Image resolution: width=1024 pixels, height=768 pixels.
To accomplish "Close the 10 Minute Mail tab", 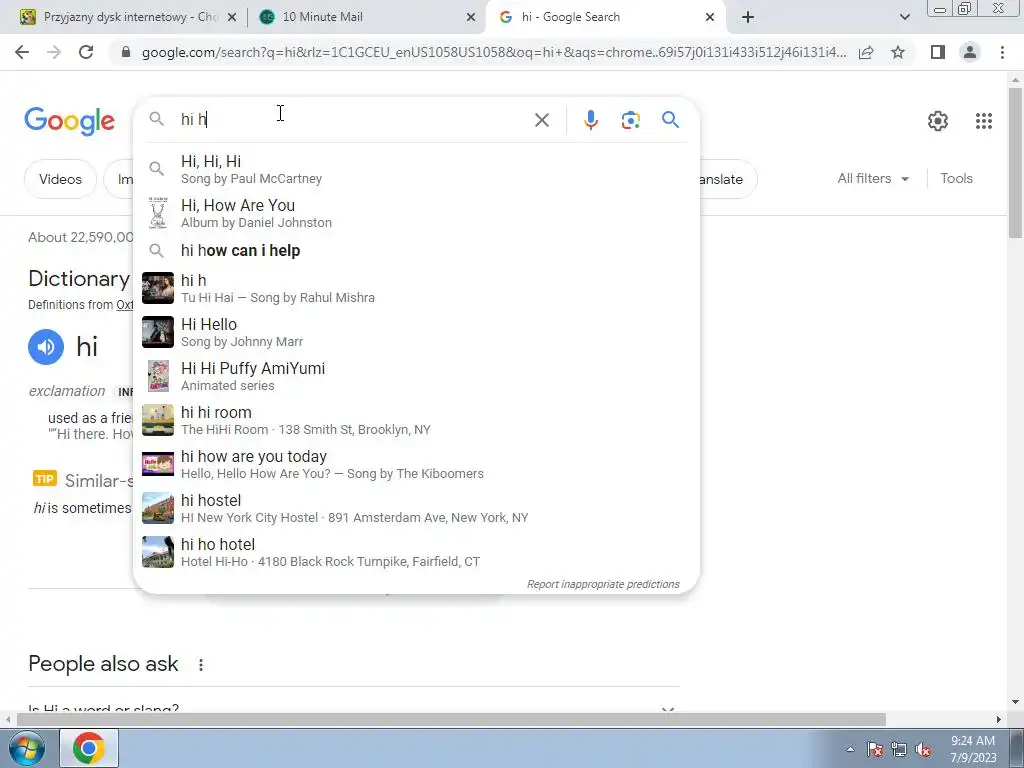I will pos(471,18).
